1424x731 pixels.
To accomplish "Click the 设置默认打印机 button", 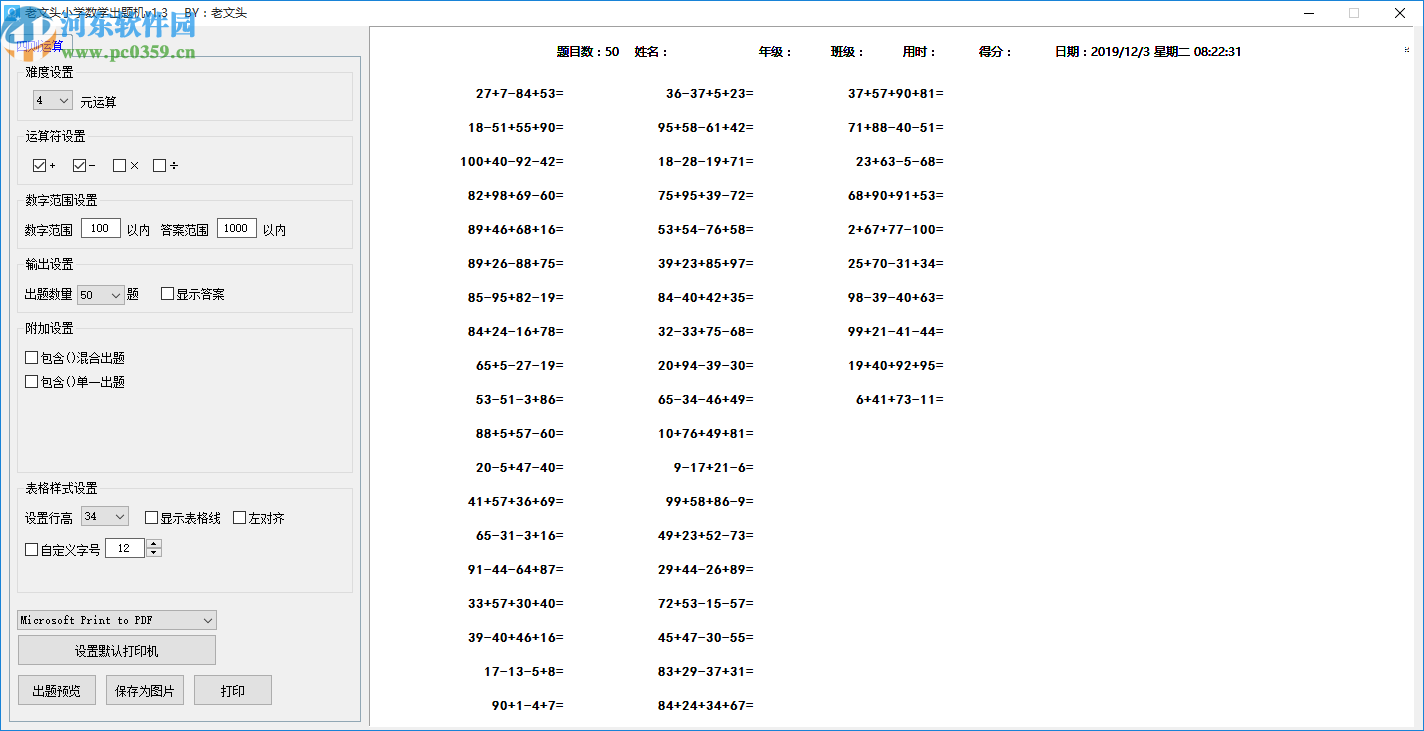I will [117, 651].
